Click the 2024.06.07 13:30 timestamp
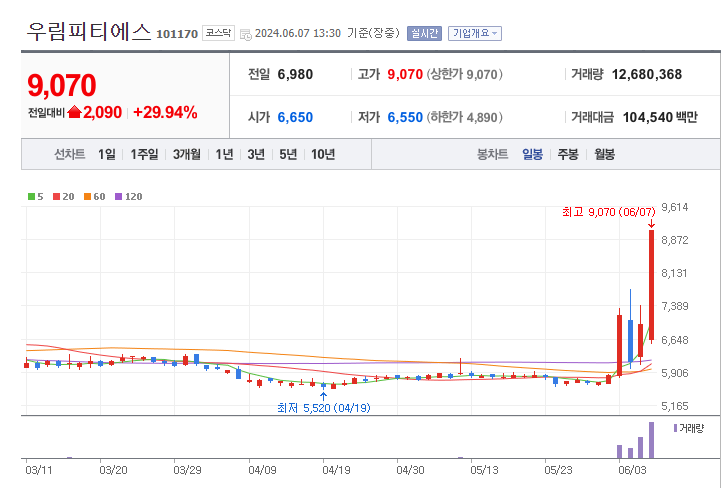This screenshot has width=721, height=488. pos(298,34)
